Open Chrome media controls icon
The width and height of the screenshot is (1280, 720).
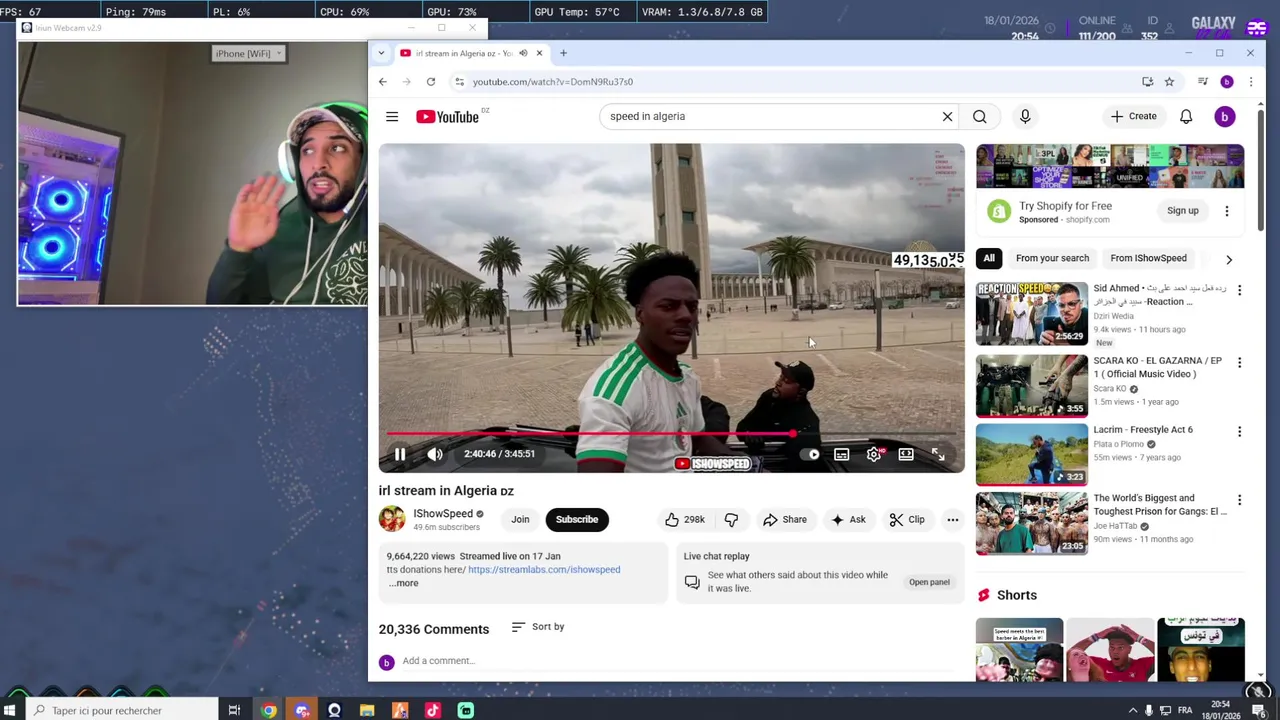coord(1203,82)
